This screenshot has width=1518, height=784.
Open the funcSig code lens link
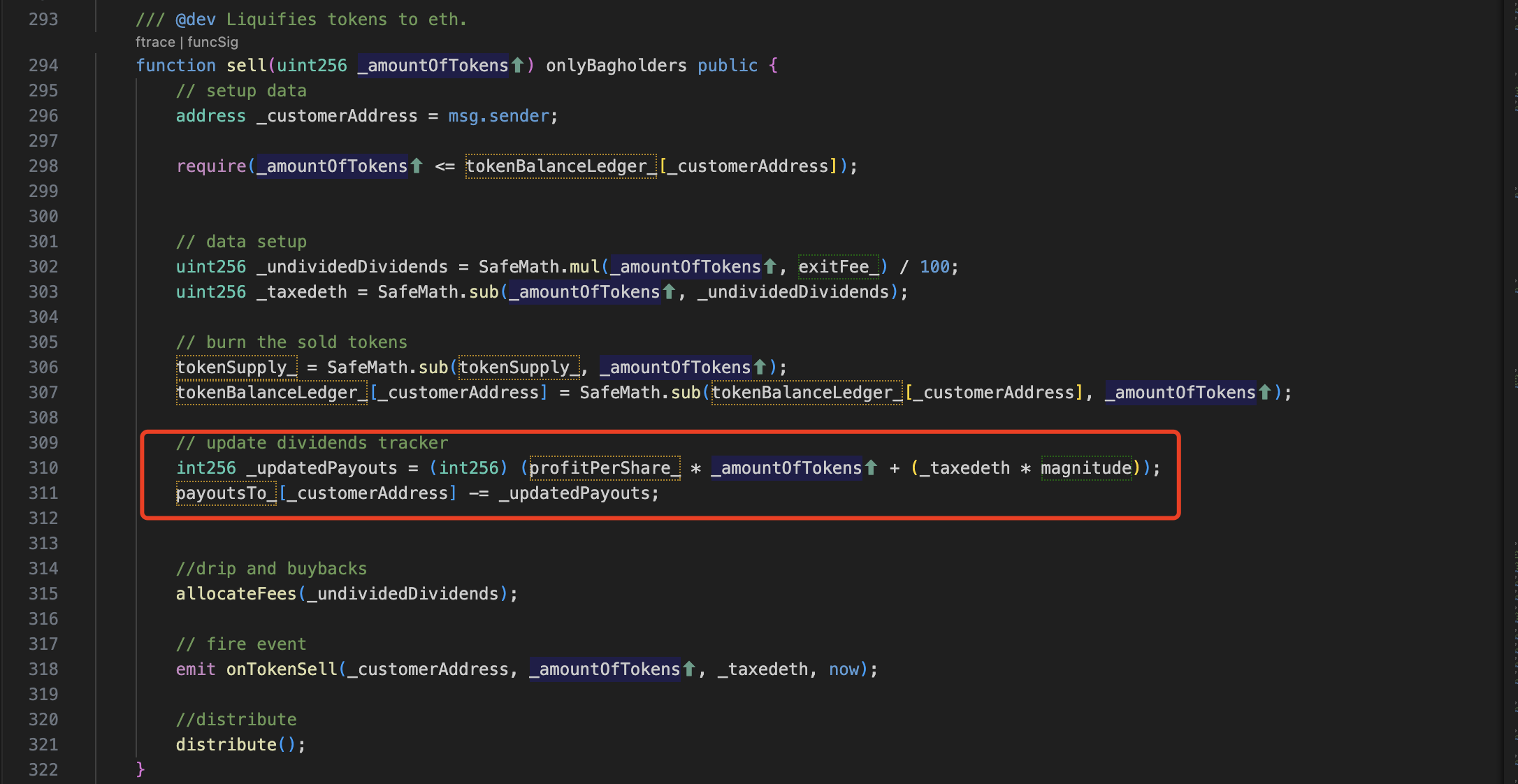[x=212, y=42]
